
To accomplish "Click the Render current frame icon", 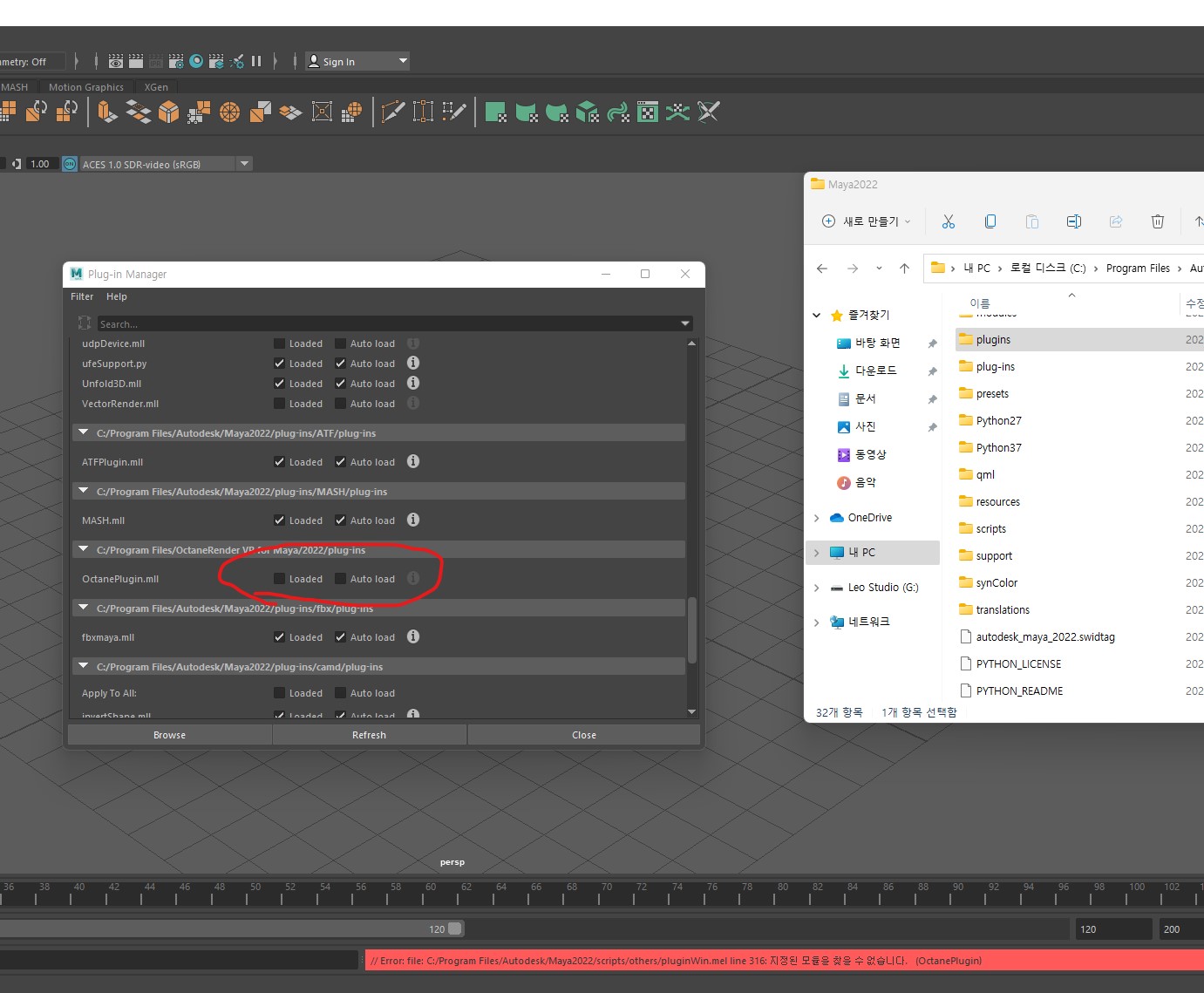I will tap(136, 61).
